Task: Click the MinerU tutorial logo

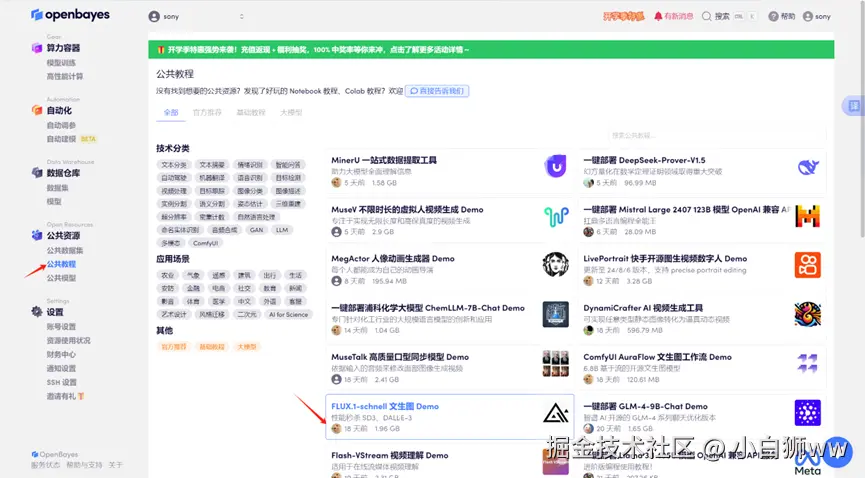Action: click(x=556, y=166)
